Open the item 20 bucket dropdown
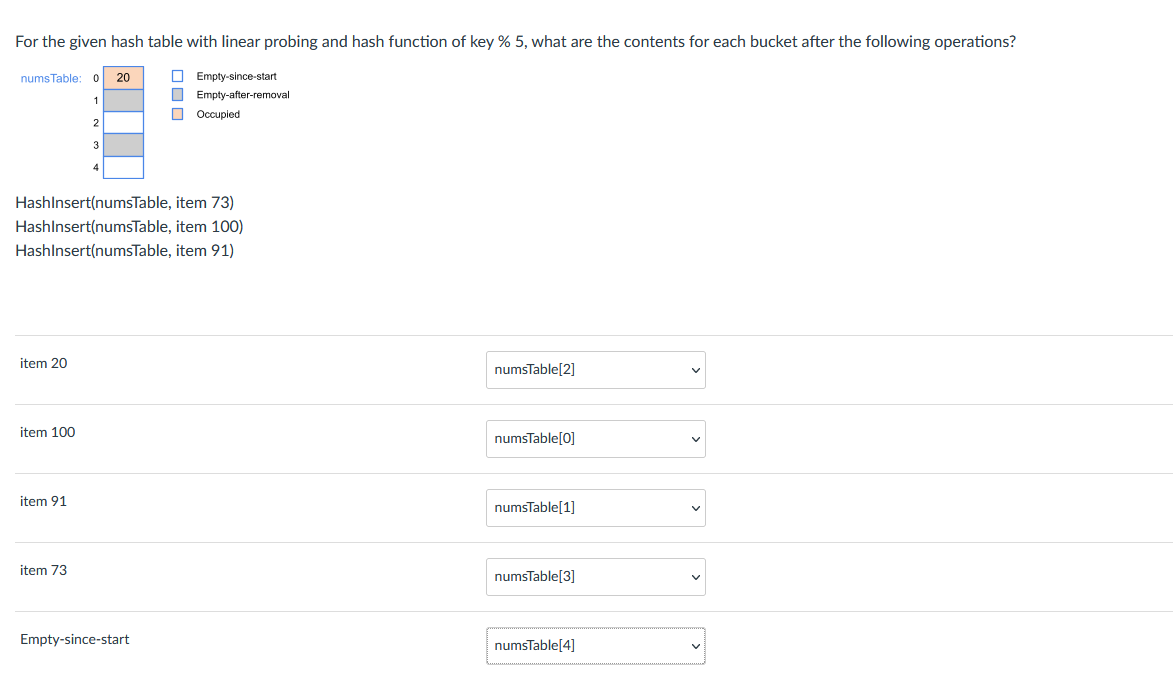This screenshot has width=1173, height=685. coord(595,370)
